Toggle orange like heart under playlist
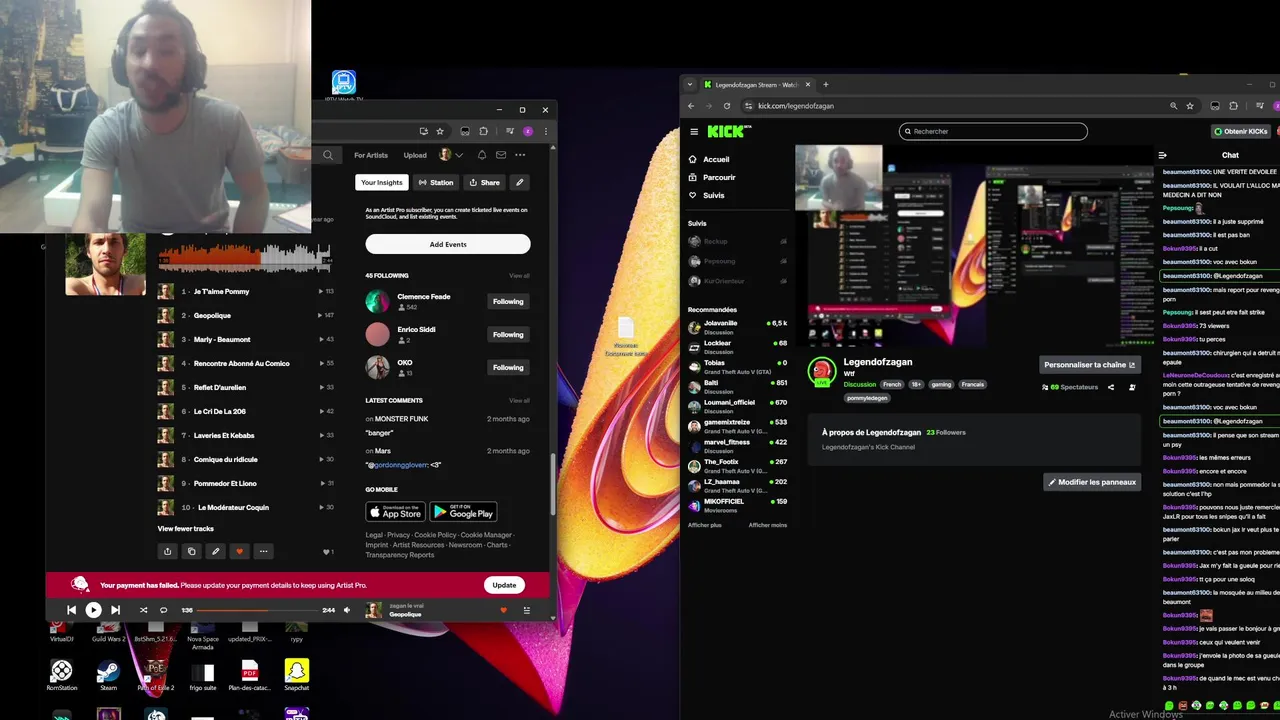This screenshot has width=1280, height=720. tap(239, 551)
